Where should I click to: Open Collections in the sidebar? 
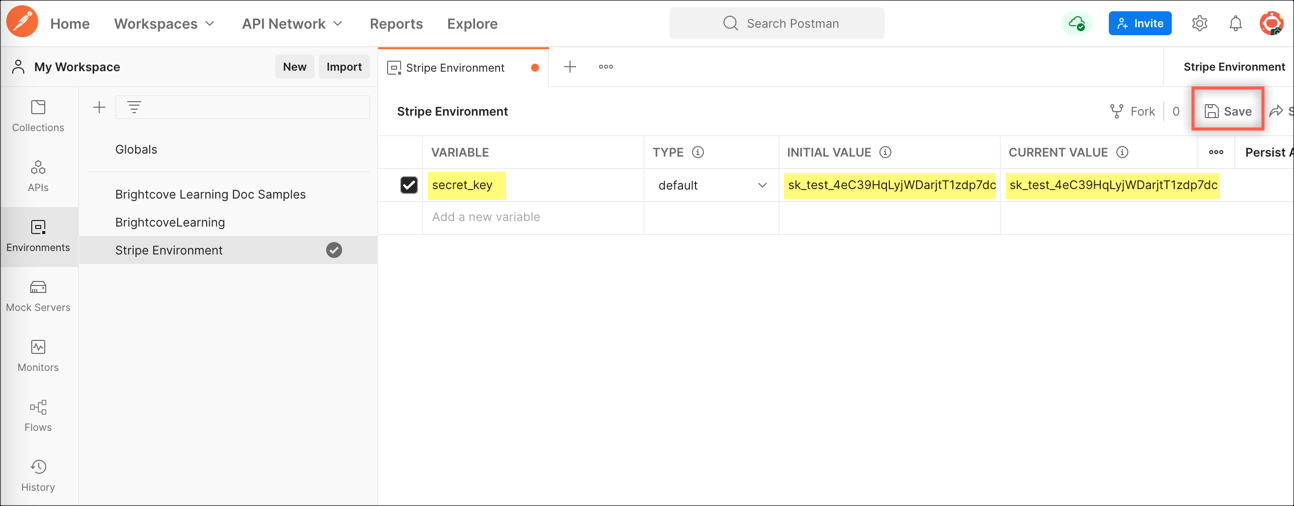click(x=38, y=116)
